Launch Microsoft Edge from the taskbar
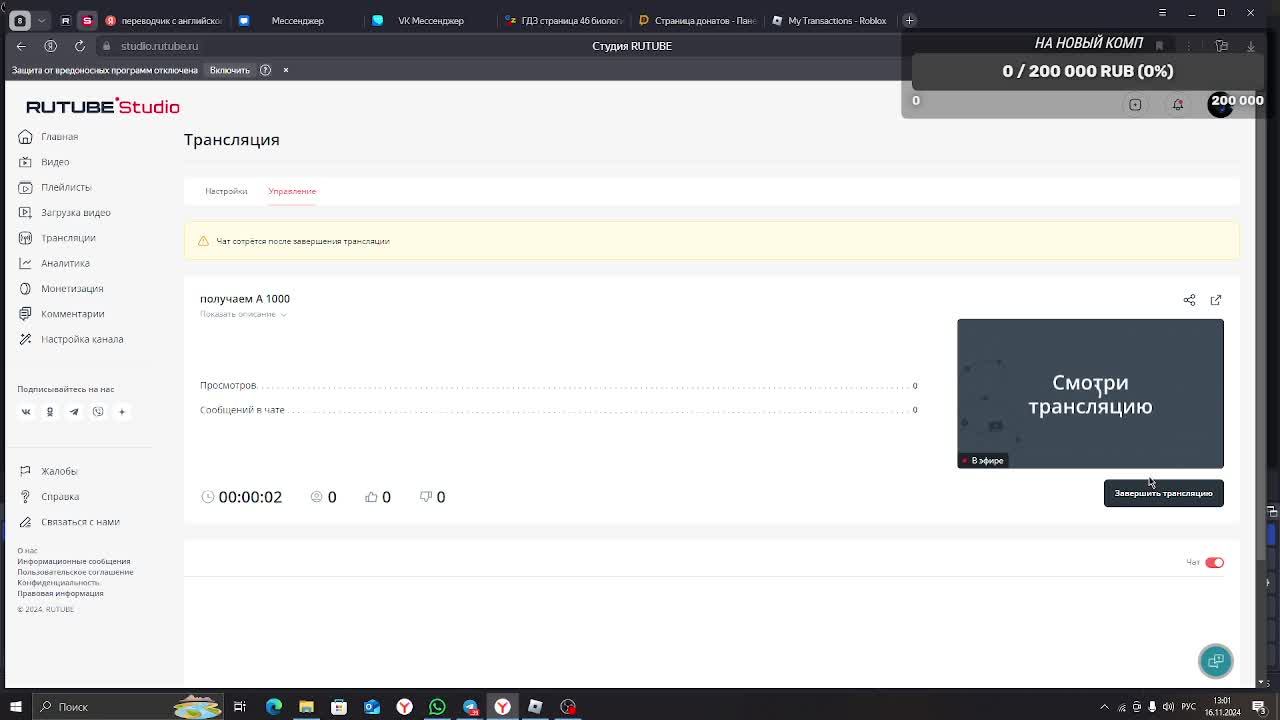 [273, 707]
